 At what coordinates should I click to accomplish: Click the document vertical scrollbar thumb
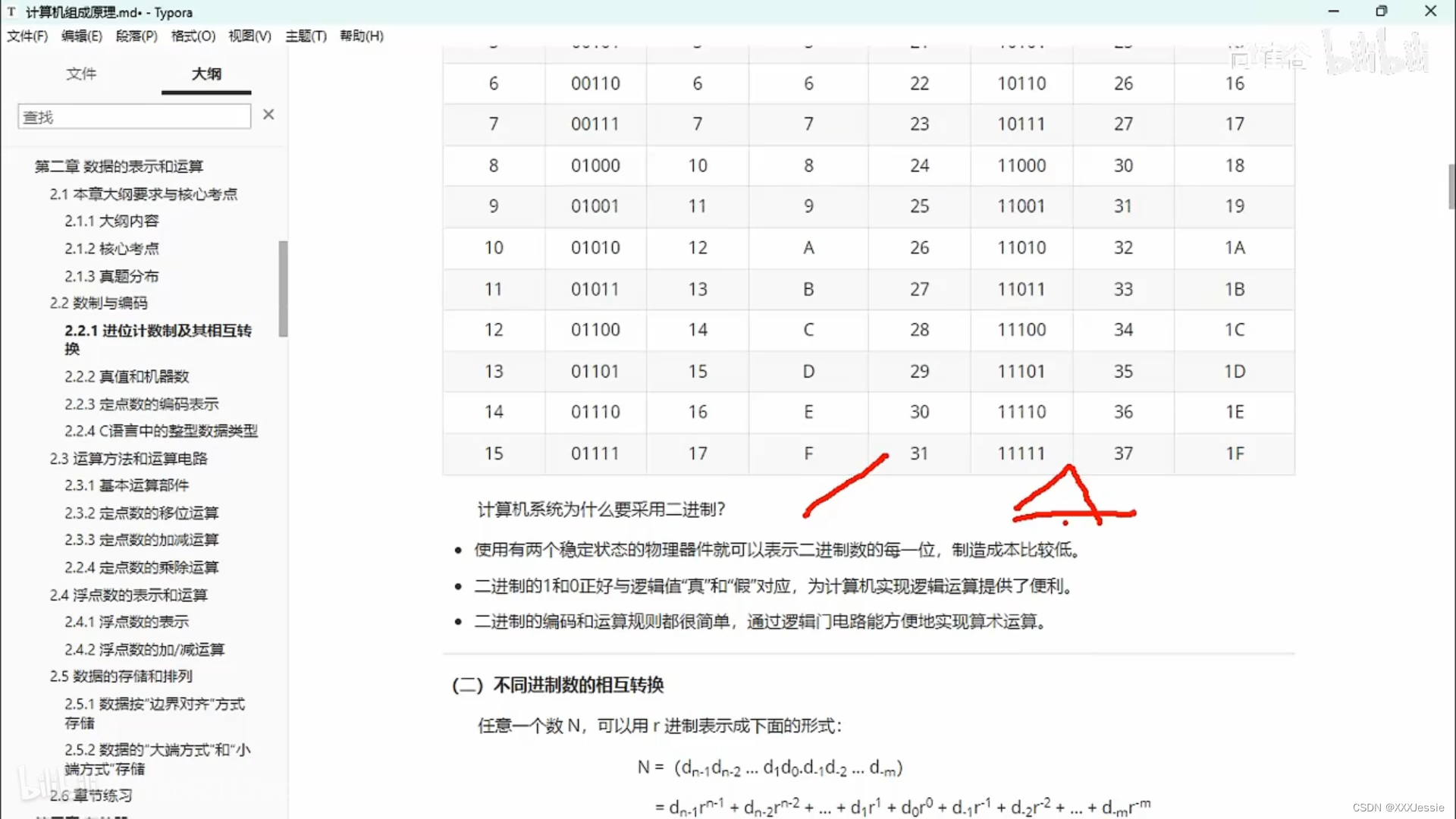[x=1451, y=186]
